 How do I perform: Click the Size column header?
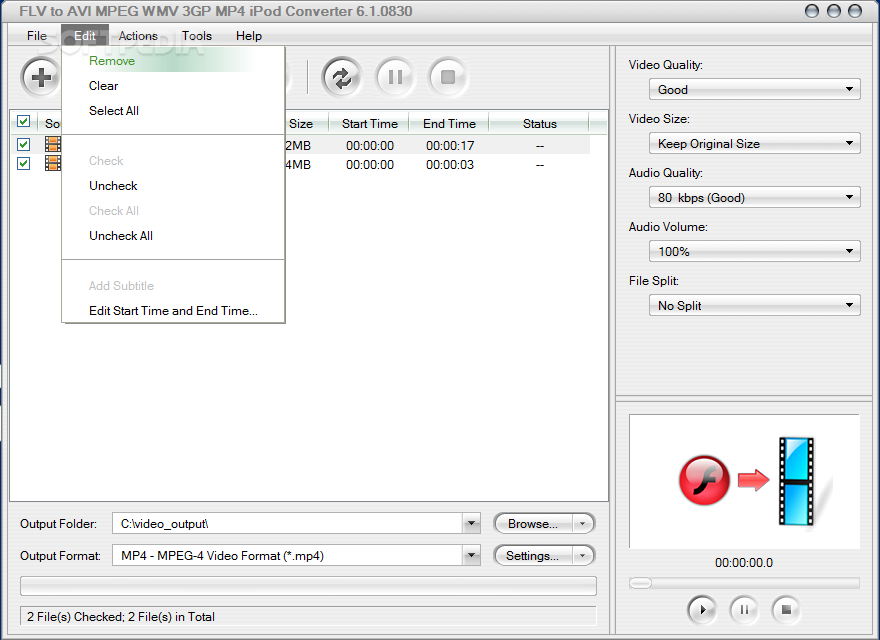(x=301, y=124)
